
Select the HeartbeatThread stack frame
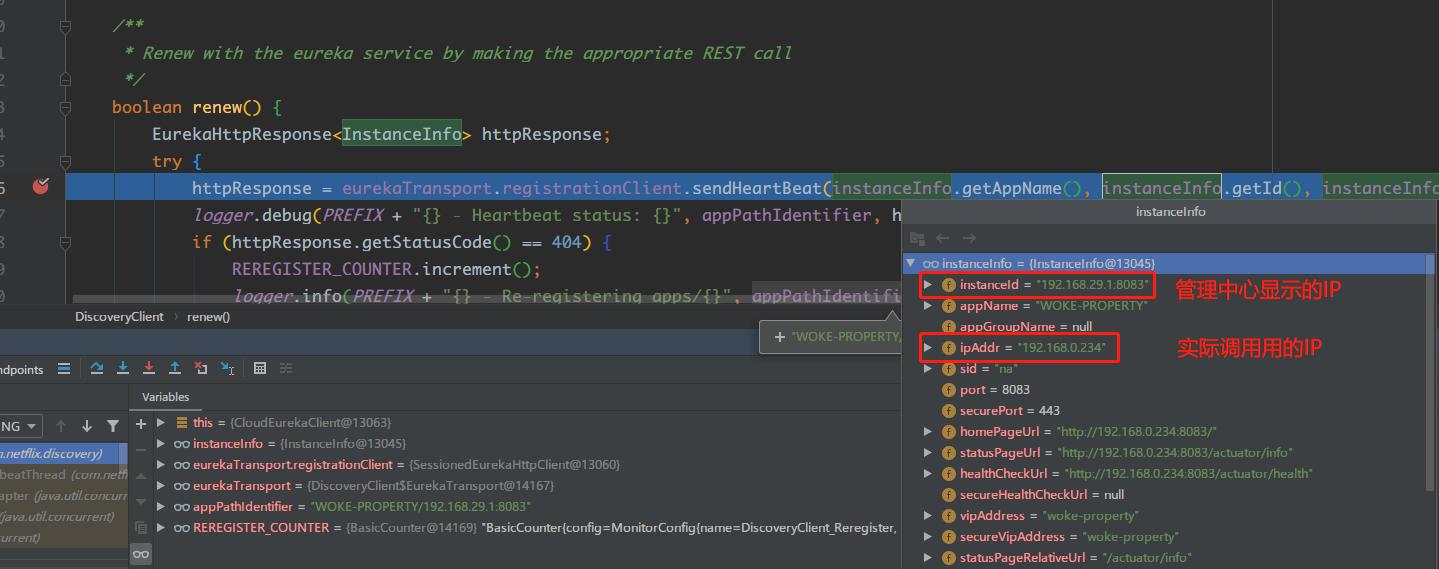(x=64, y=475)
